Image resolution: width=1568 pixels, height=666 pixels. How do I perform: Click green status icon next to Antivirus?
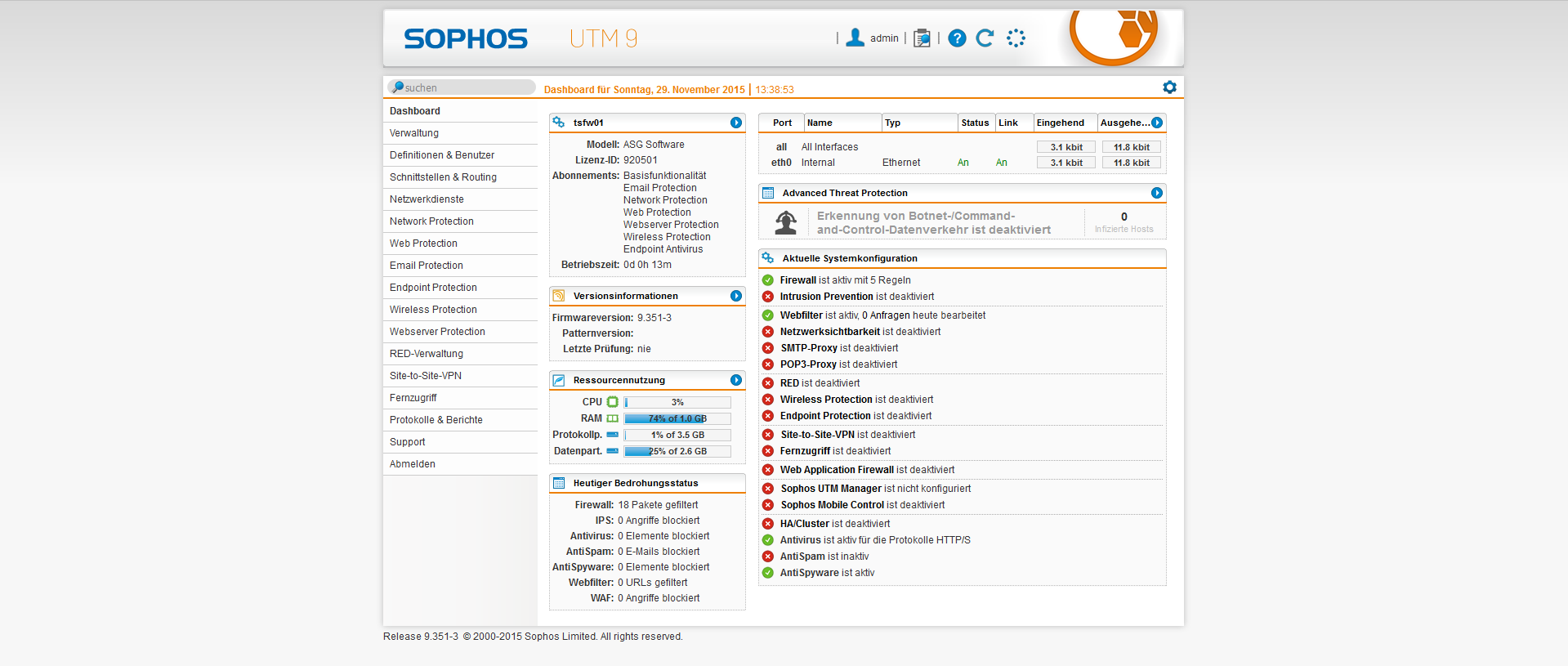click(768, 540)
